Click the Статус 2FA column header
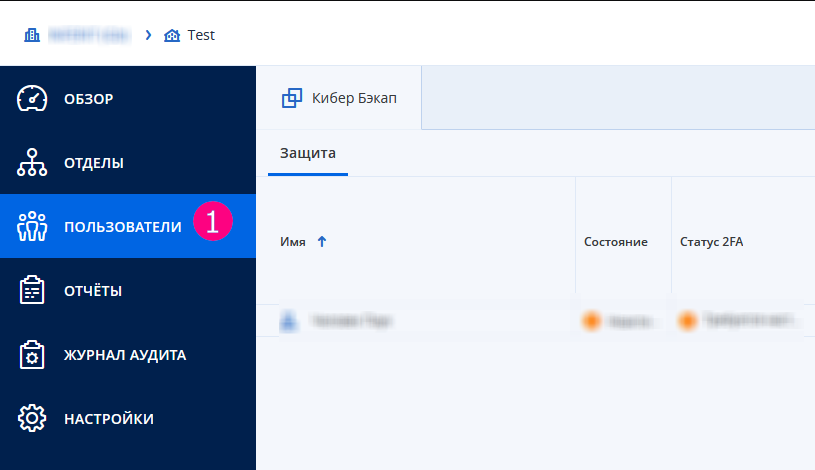The image size is (815, 470). [711, 242]
